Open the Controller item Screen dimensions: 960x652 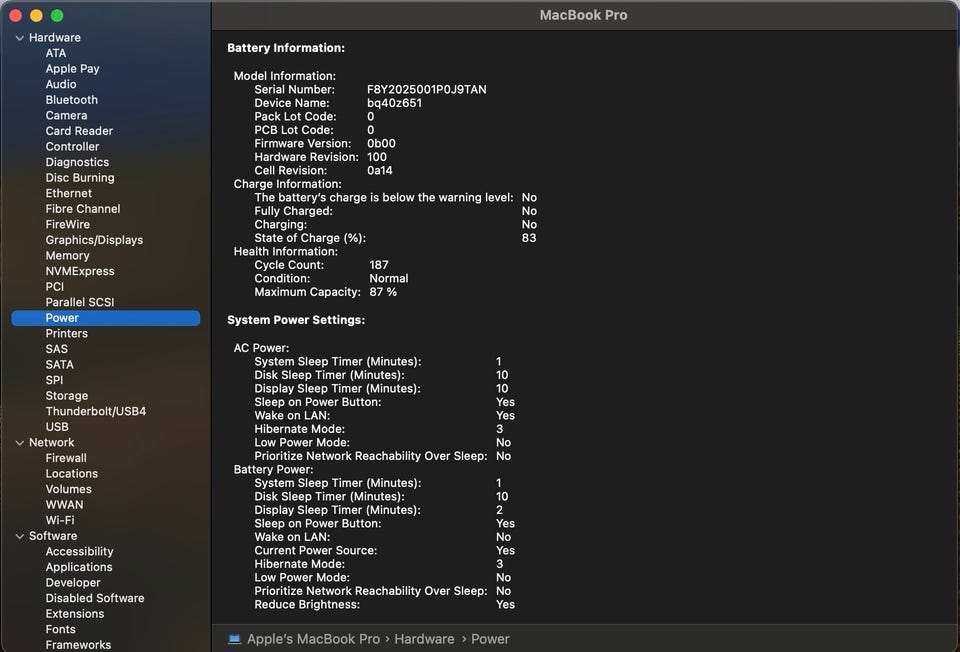[72, 146]
